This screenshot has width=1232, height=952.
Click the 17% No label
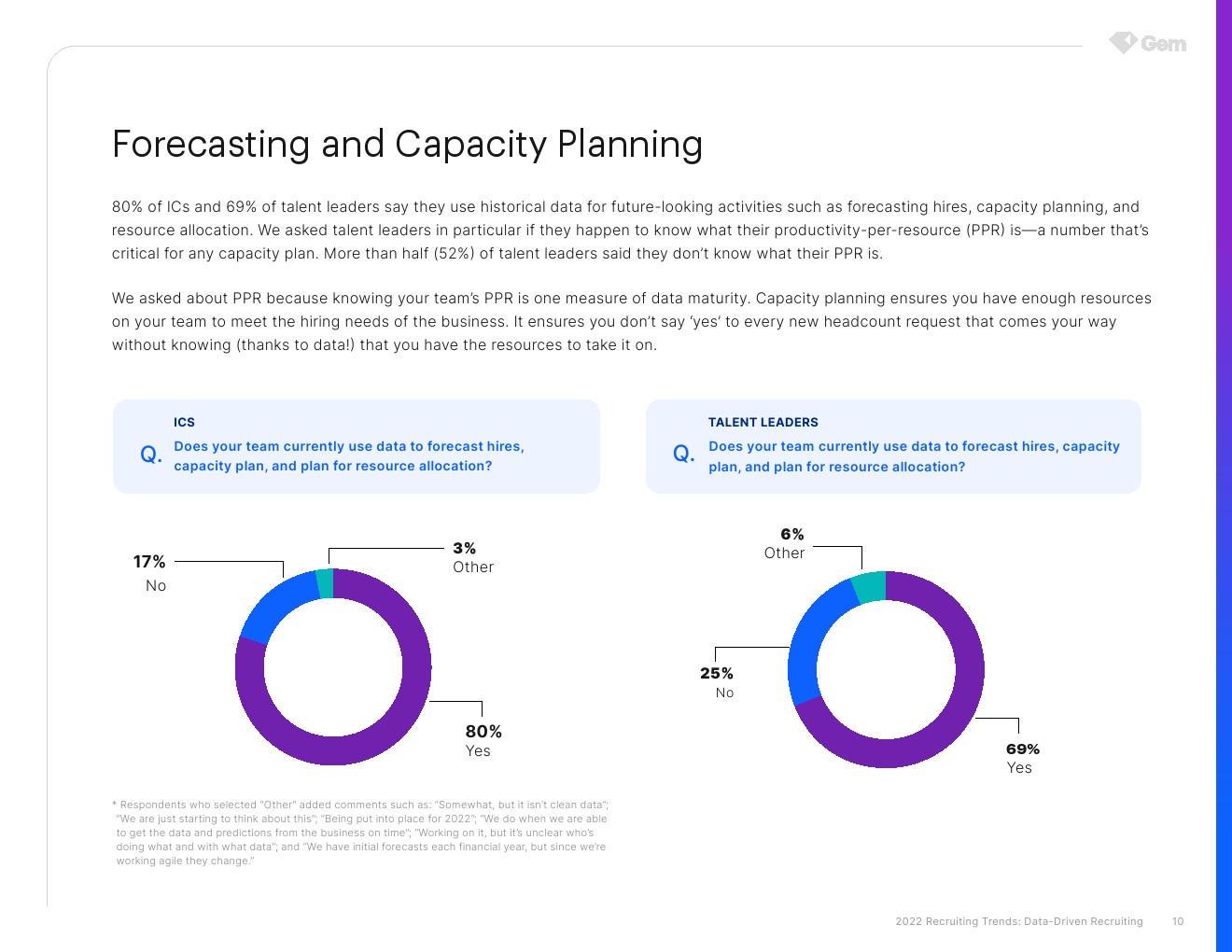click(x=149, y=573)
